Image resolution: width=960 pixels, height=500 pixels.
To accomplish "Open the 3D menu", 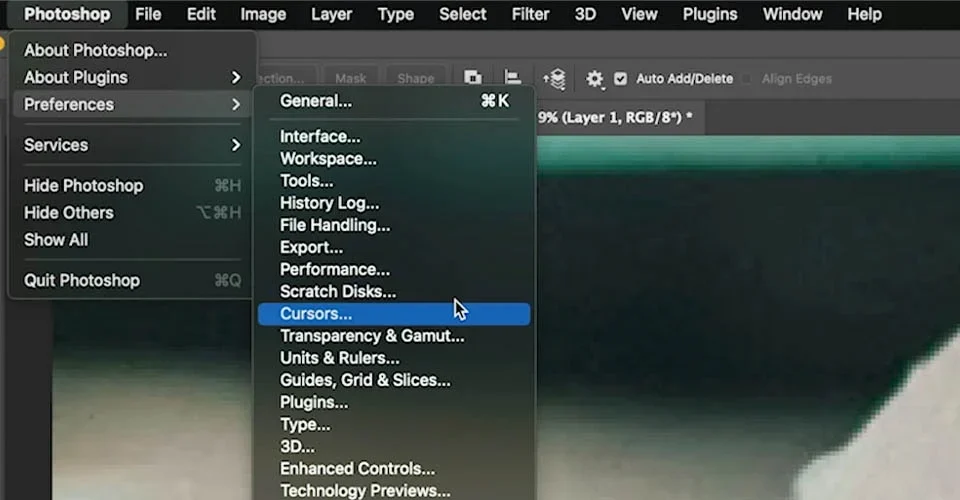I will tap(585, 14).
